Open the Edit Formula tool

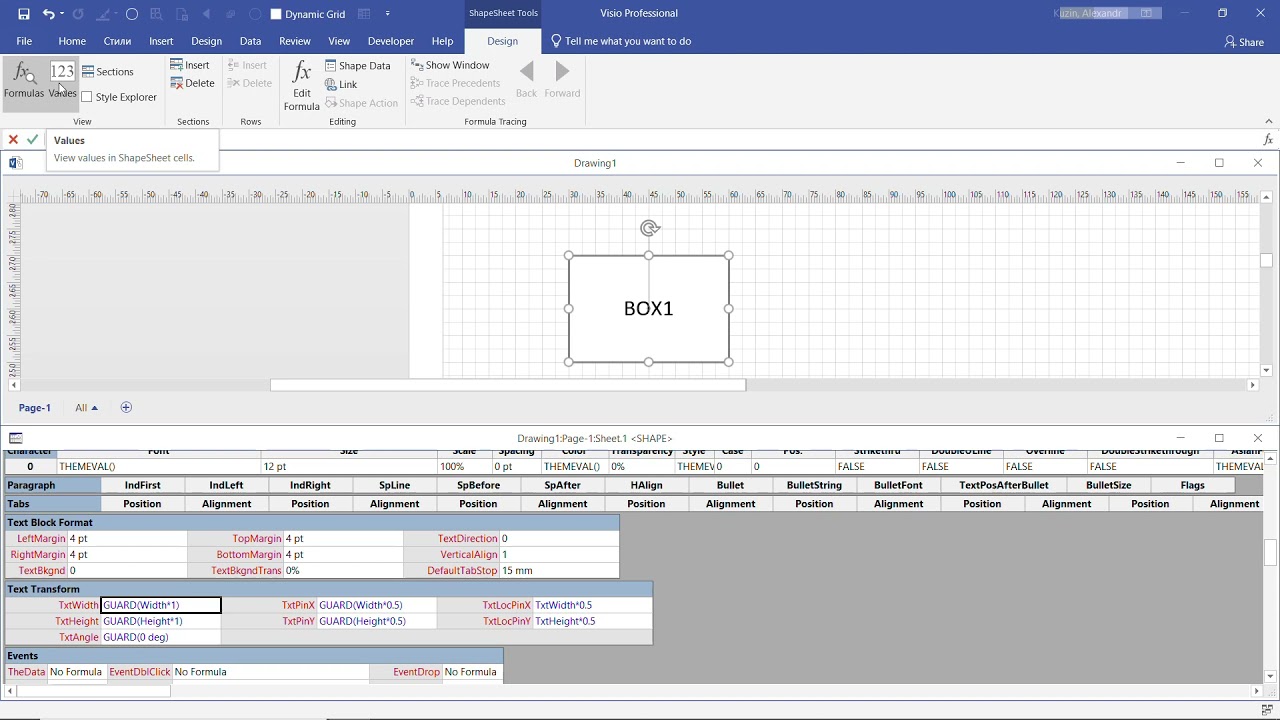coord(301,85)
